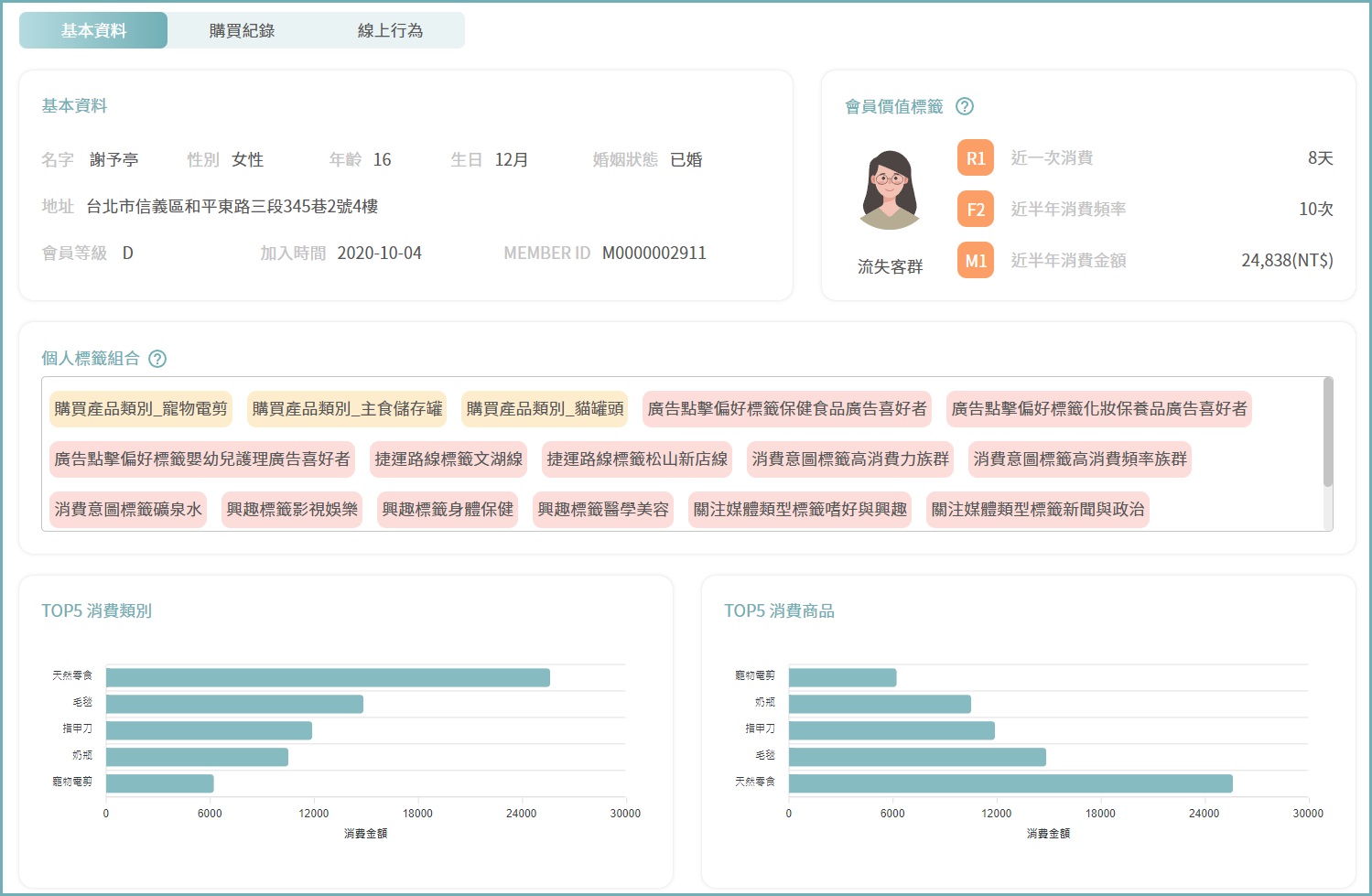Viewport: 1372px width, 896px height.
Task: Select the 消費意圖標籤高消費力族群 tag
Action: [x=850, y=459]
